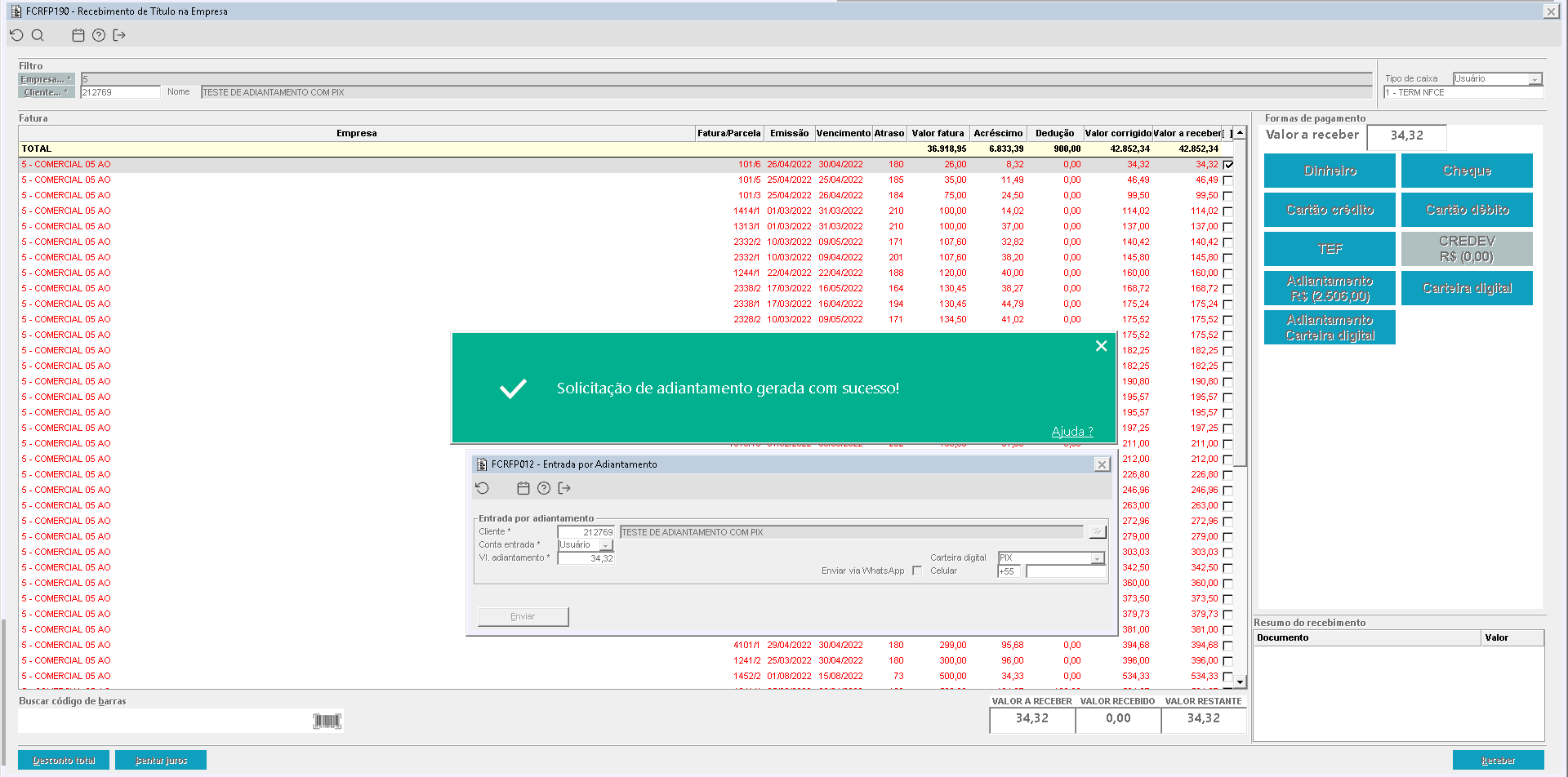Click the Receber button
The image size is (1568, 777).
pyautogui.click(x=1498, y=760)
